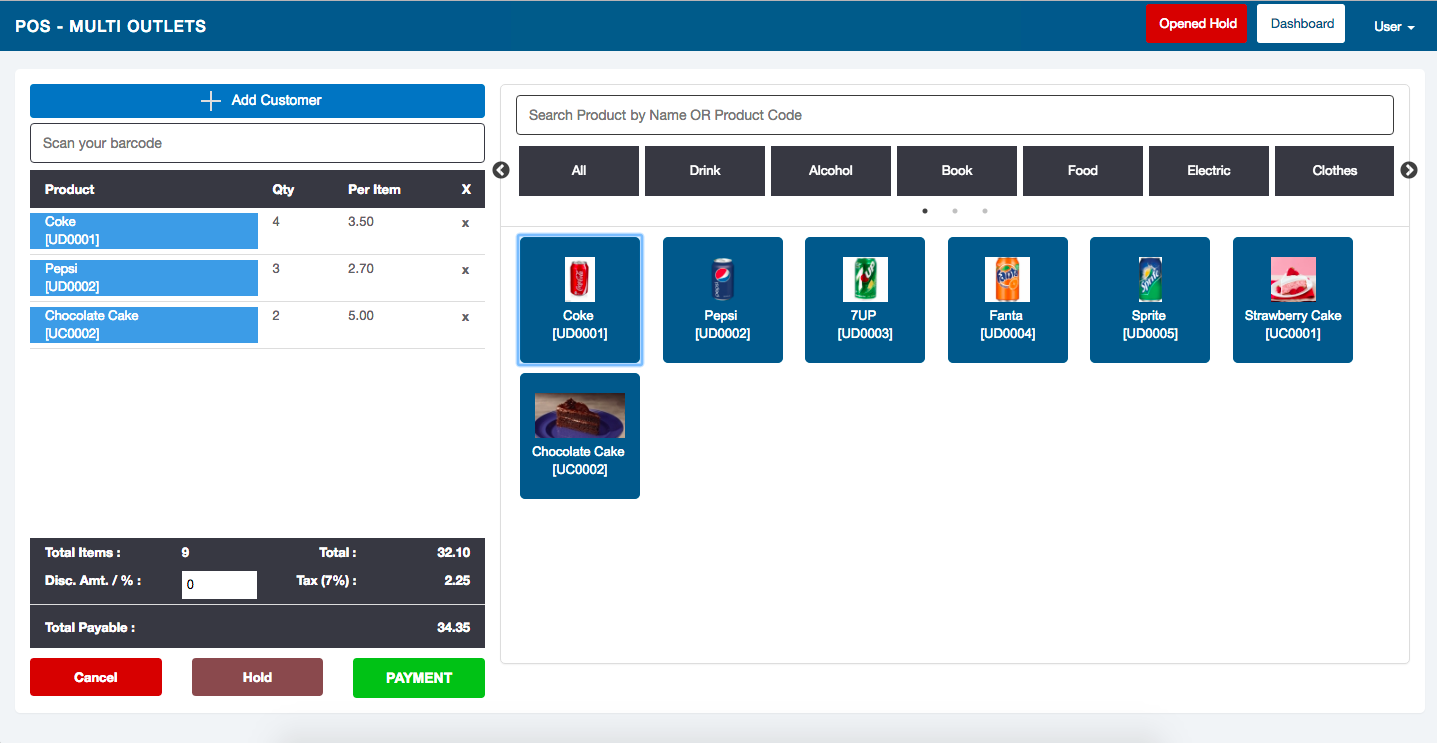Select the Coke [UD0001] cart row

(144, 231)
